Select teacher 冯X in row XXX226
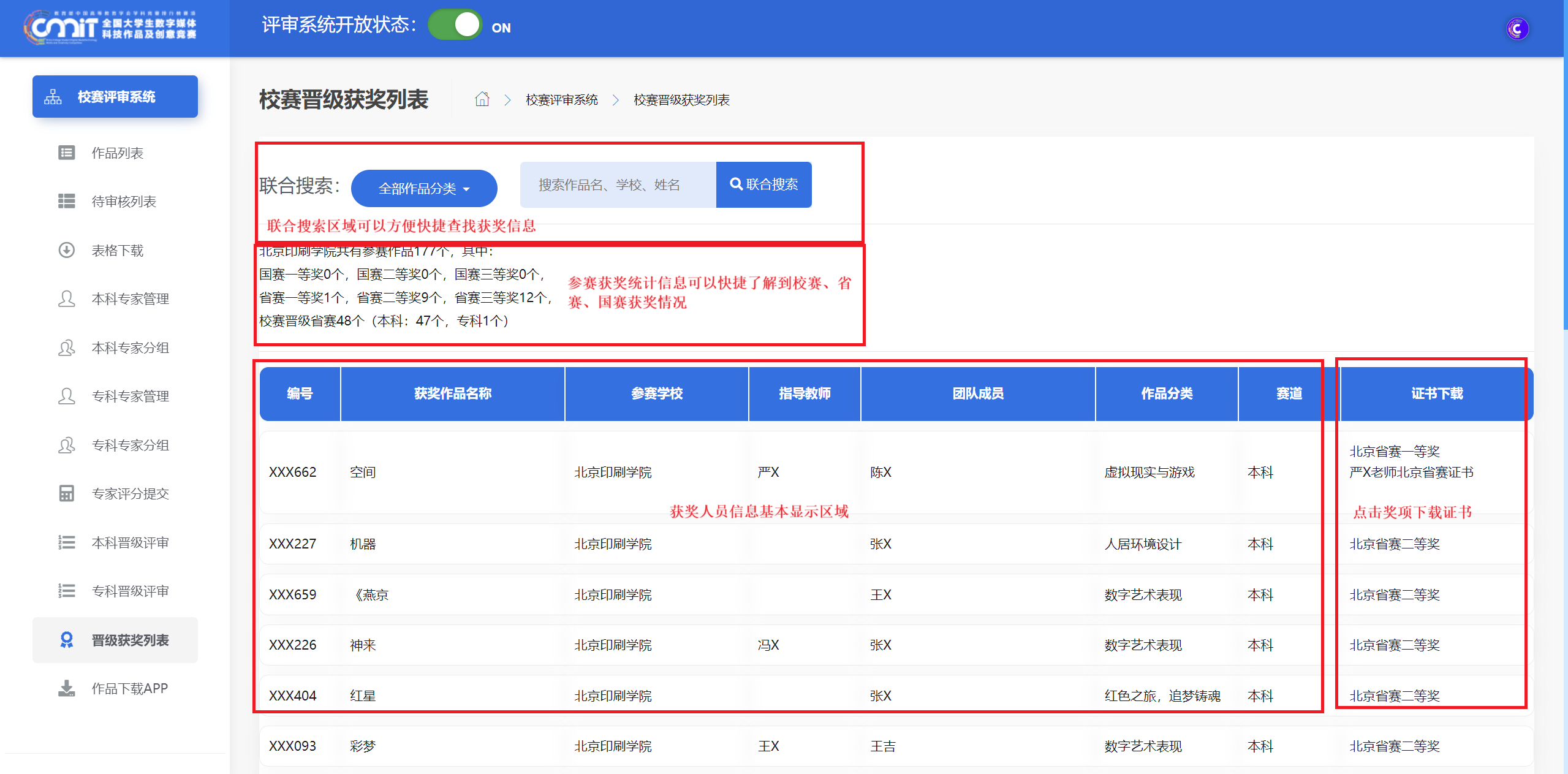Viewport: 1568px width, 774px height. 768,645
